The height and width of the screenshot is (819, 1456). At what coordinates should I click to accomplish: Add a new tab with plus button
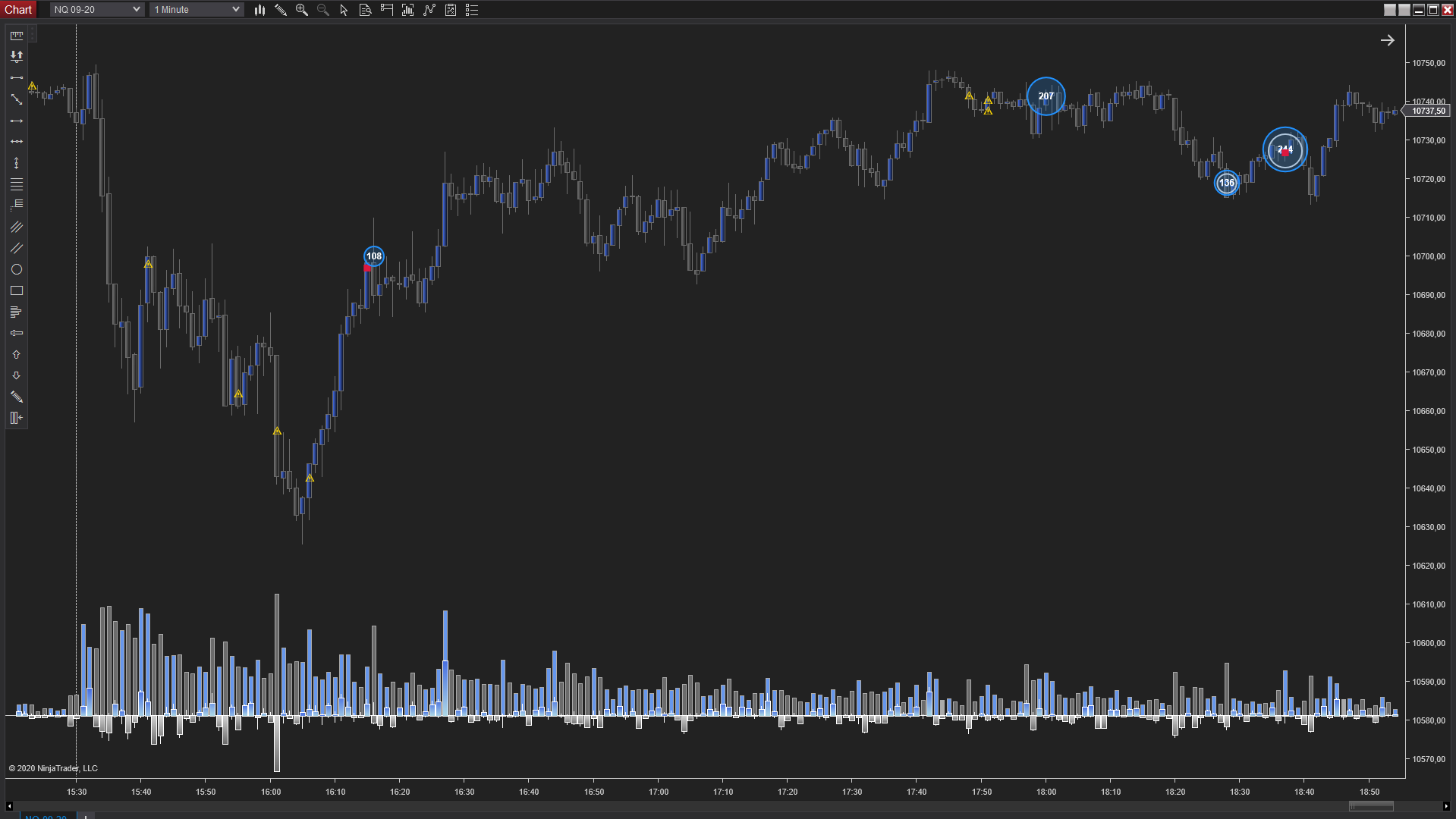point(86,816)
